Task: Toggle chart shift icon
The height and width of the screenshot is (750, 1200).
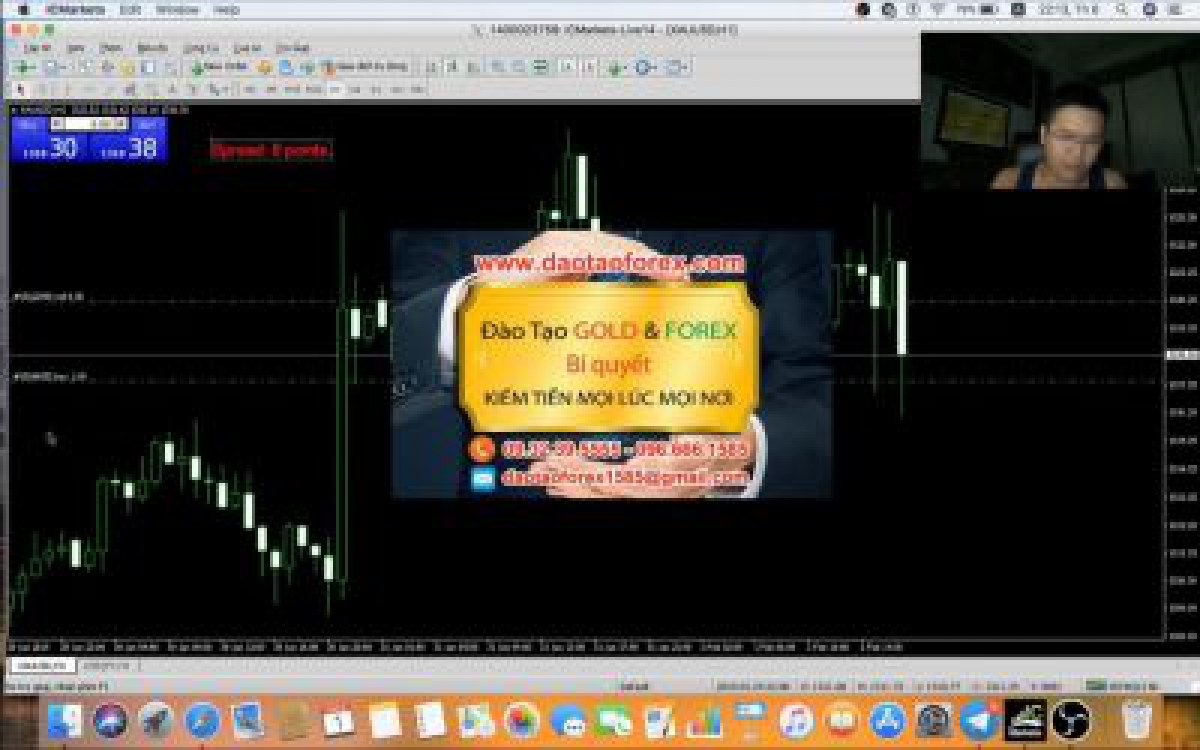Action: [588, 67]
